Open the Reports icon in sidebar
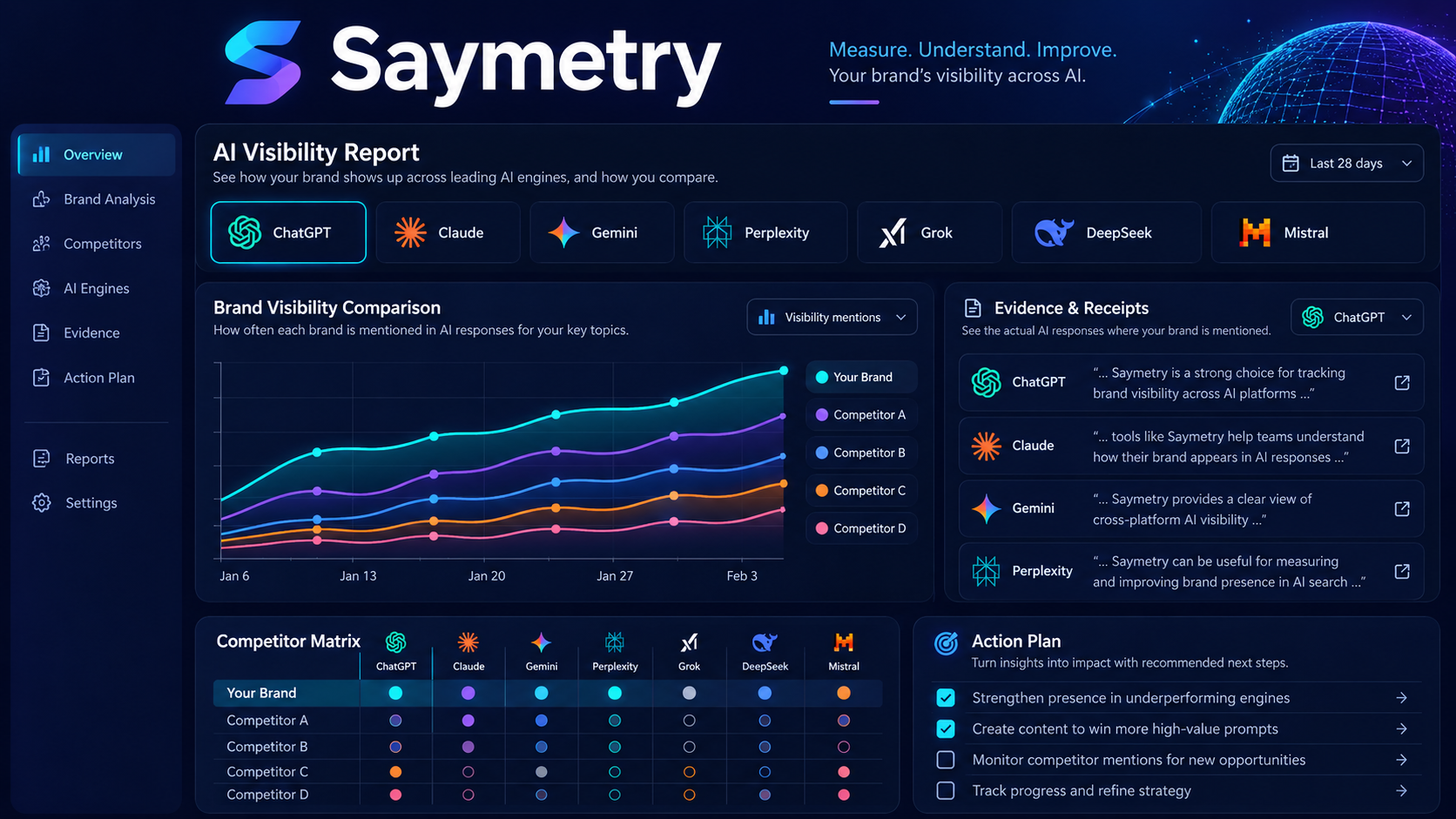The image size is (1456, 819). tap(41, 459)
